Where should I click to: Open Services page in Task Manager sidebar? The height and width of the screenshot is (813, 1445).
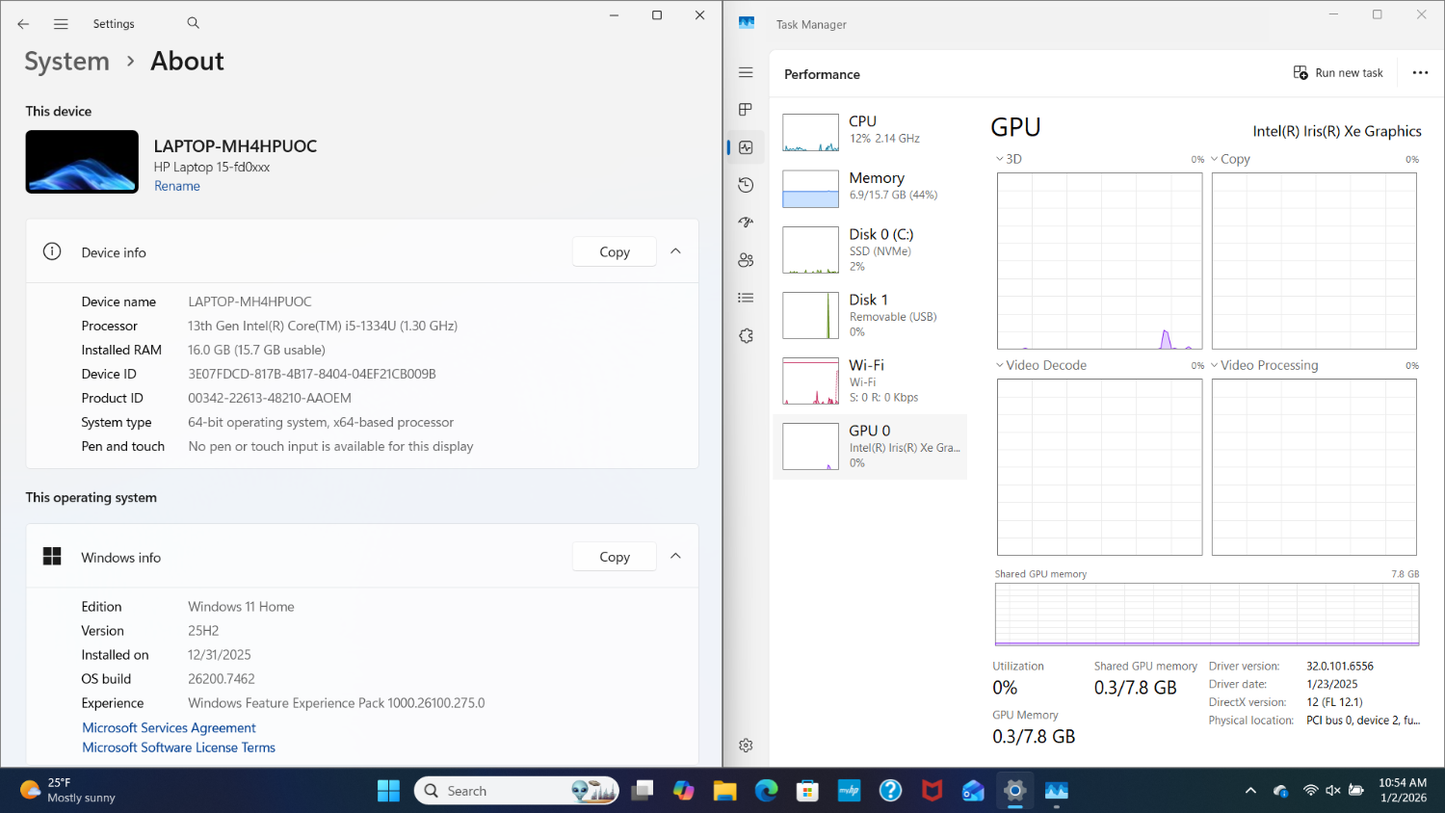746,336
